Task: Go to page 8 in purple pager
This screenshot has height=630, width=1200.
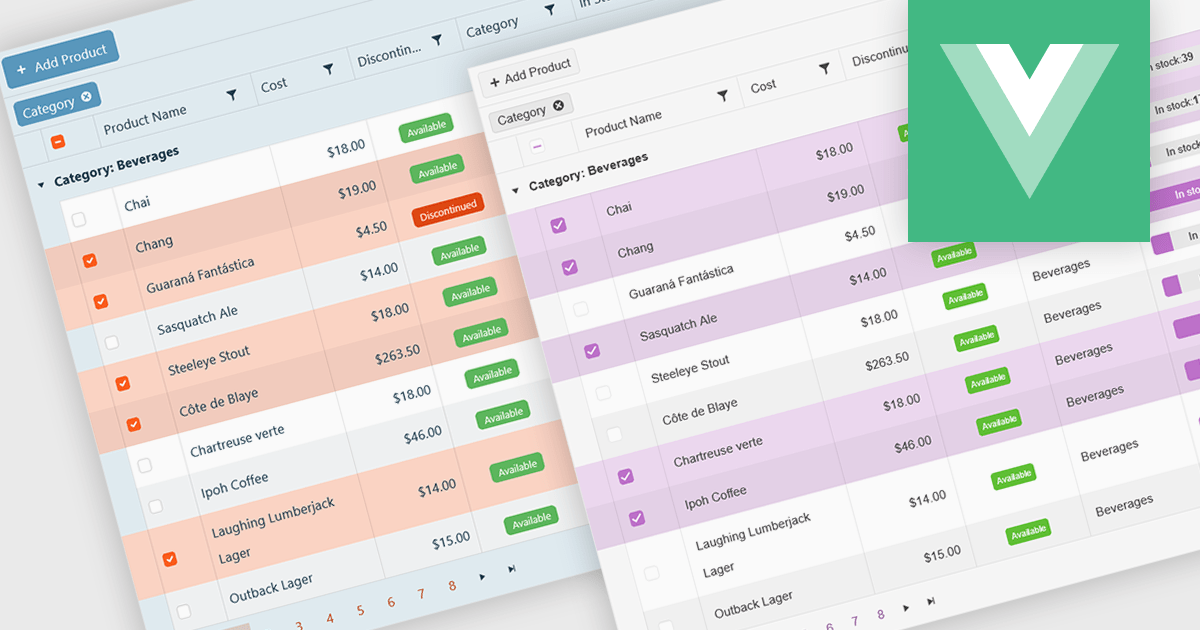Action: (880, 614)
